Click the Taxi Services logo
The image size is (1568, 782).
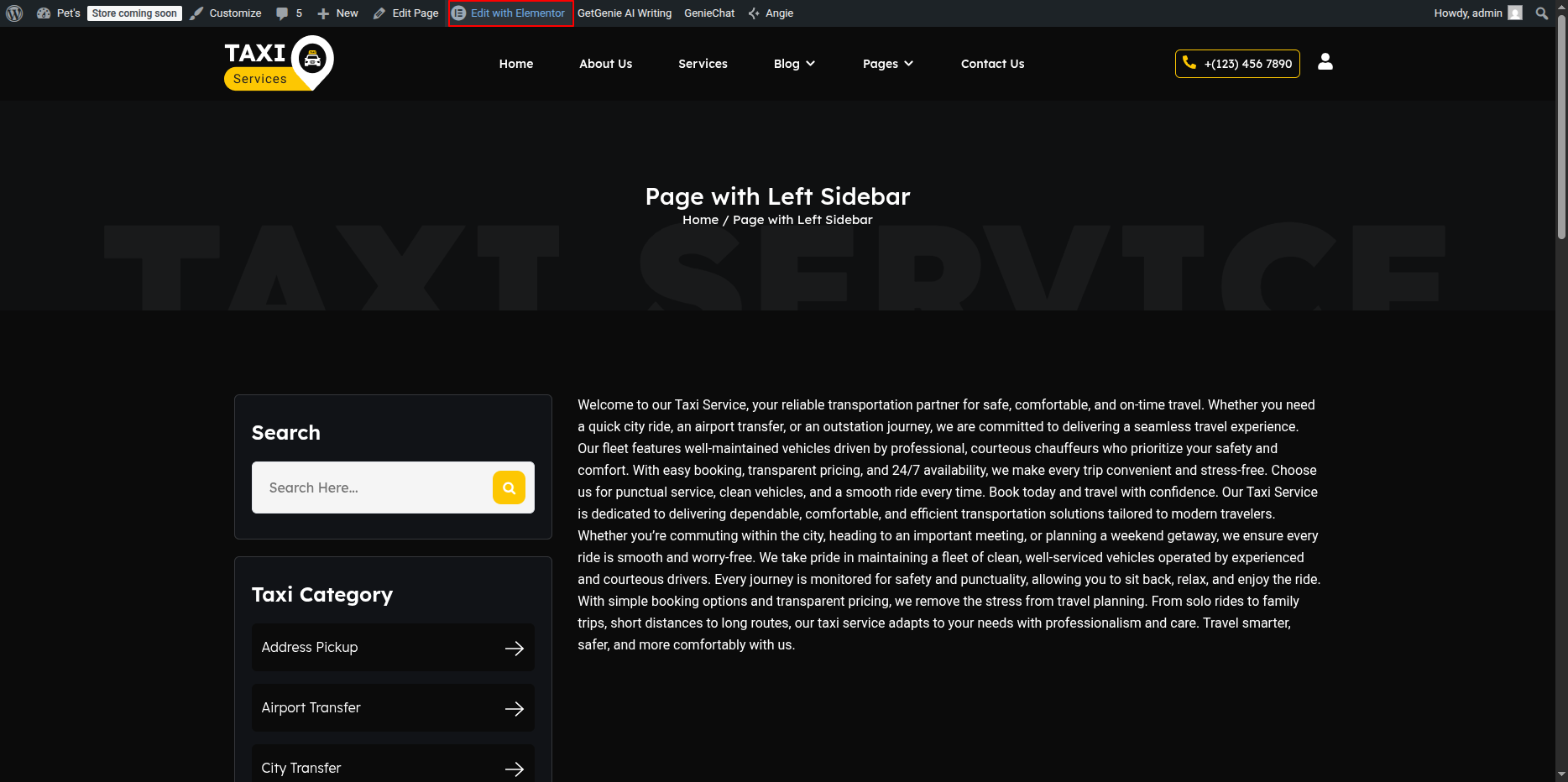[x=279, y=63]
